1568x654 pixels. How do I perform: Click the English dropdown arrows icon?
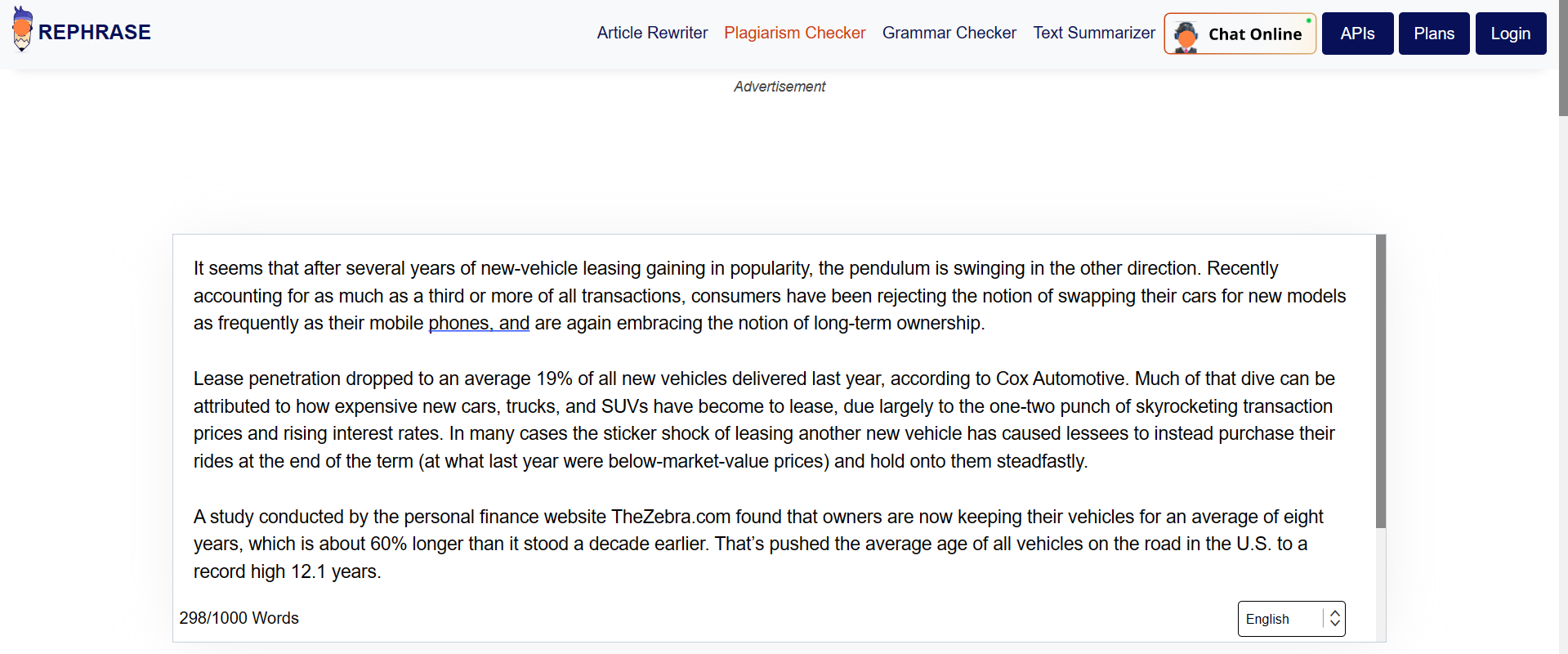[x=1334, y=619]
